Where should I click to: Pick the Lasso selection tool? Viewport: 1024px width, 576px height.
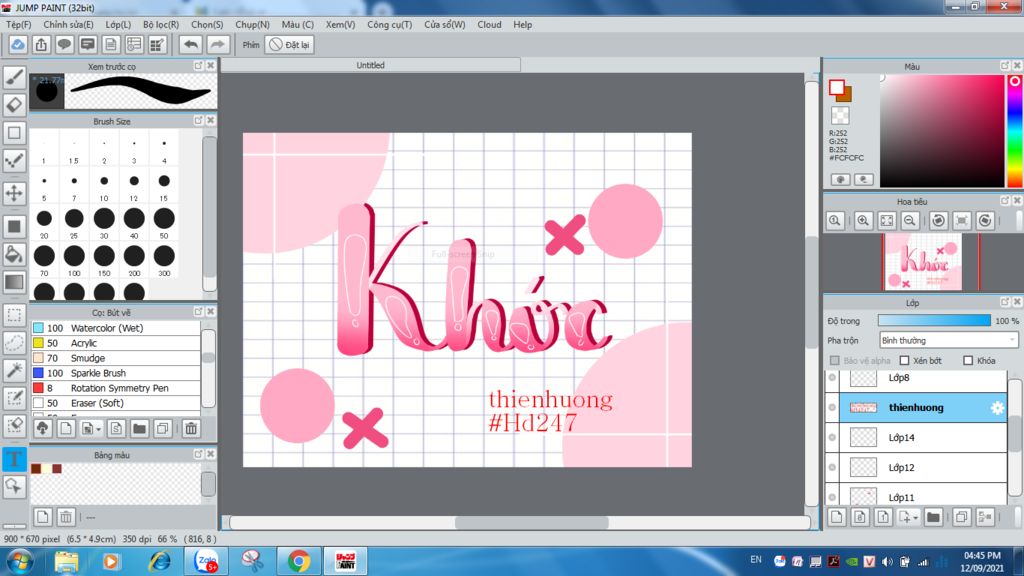[x=14, y=342]
